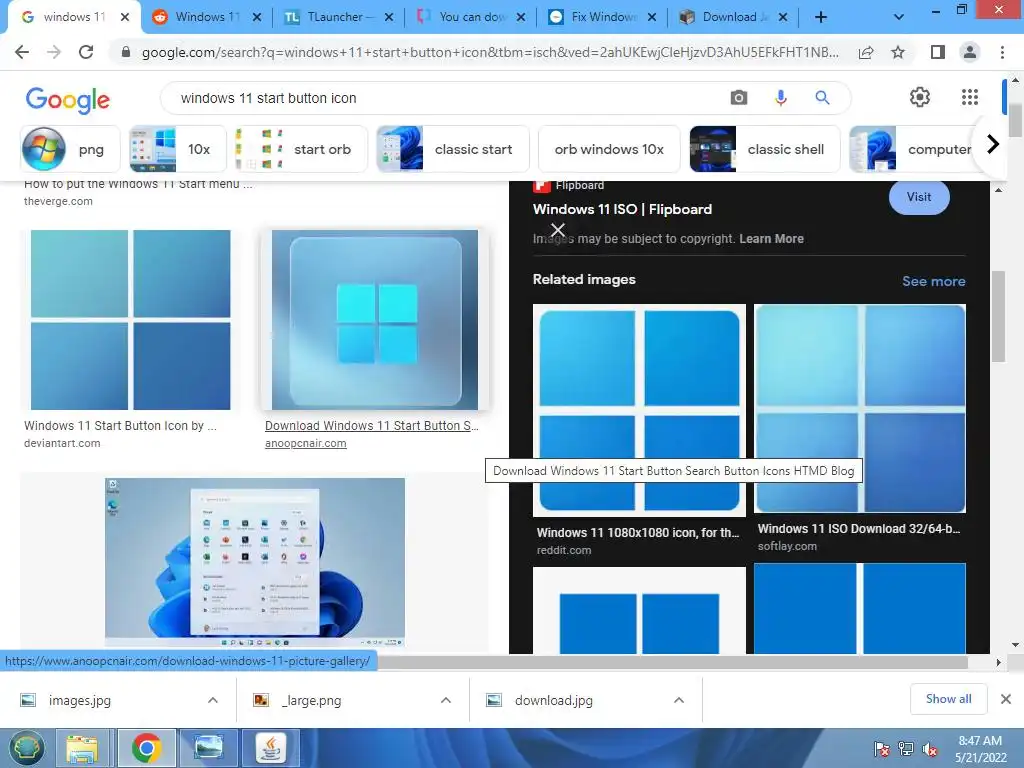This screenshot has height=768, width=1024.
Task: Show all downloads
Action: point(948,699)
